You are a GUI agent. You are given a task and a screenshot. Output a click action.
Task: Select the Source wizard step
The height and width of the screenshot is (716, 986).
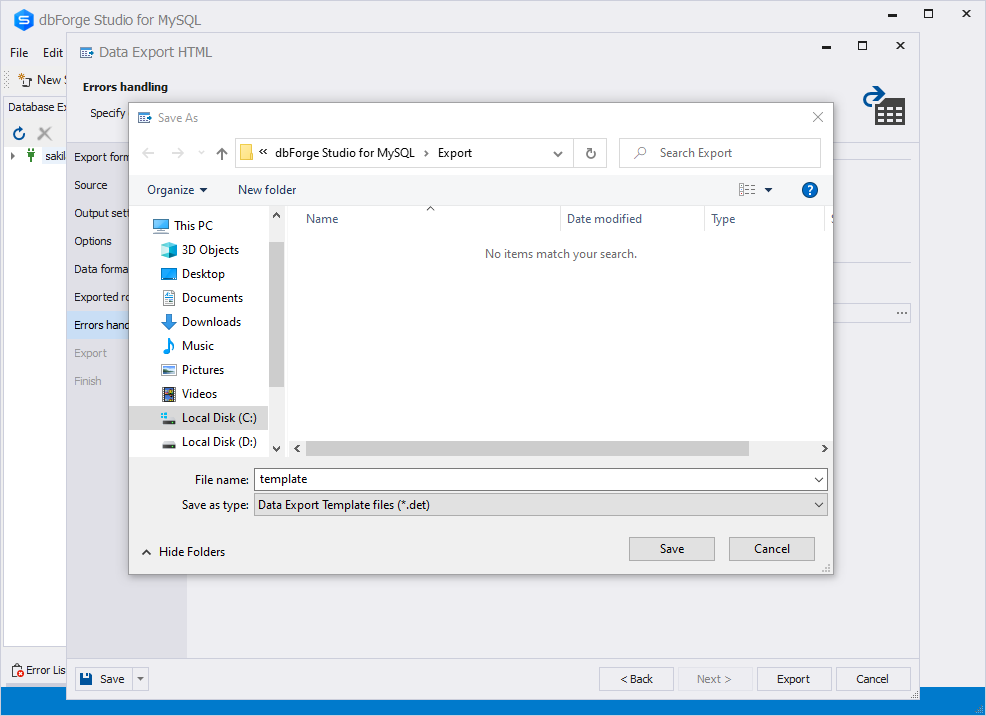point(91,185)
